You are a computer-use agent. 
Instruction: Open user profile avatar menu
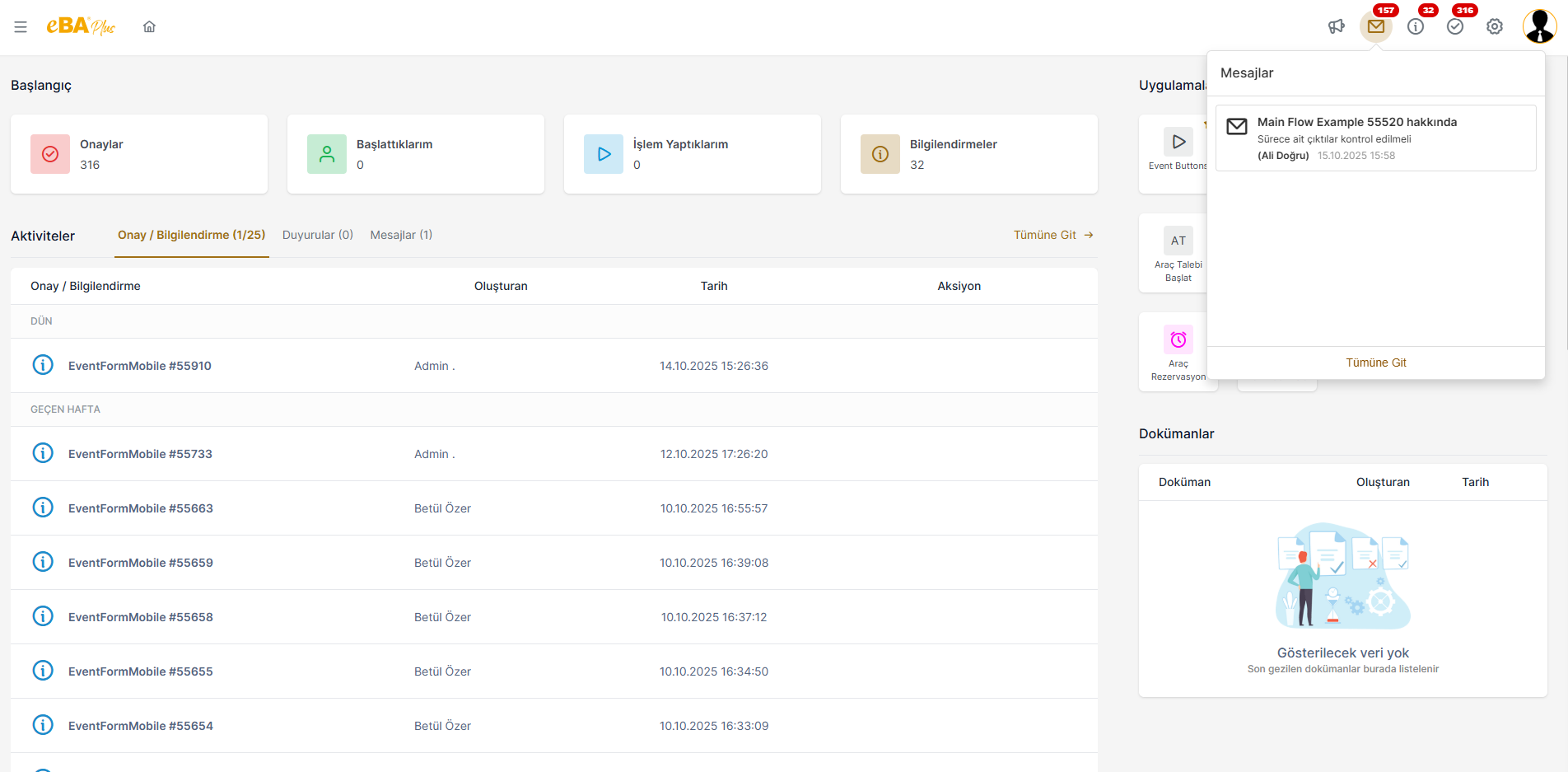(x=1538, y=26)
